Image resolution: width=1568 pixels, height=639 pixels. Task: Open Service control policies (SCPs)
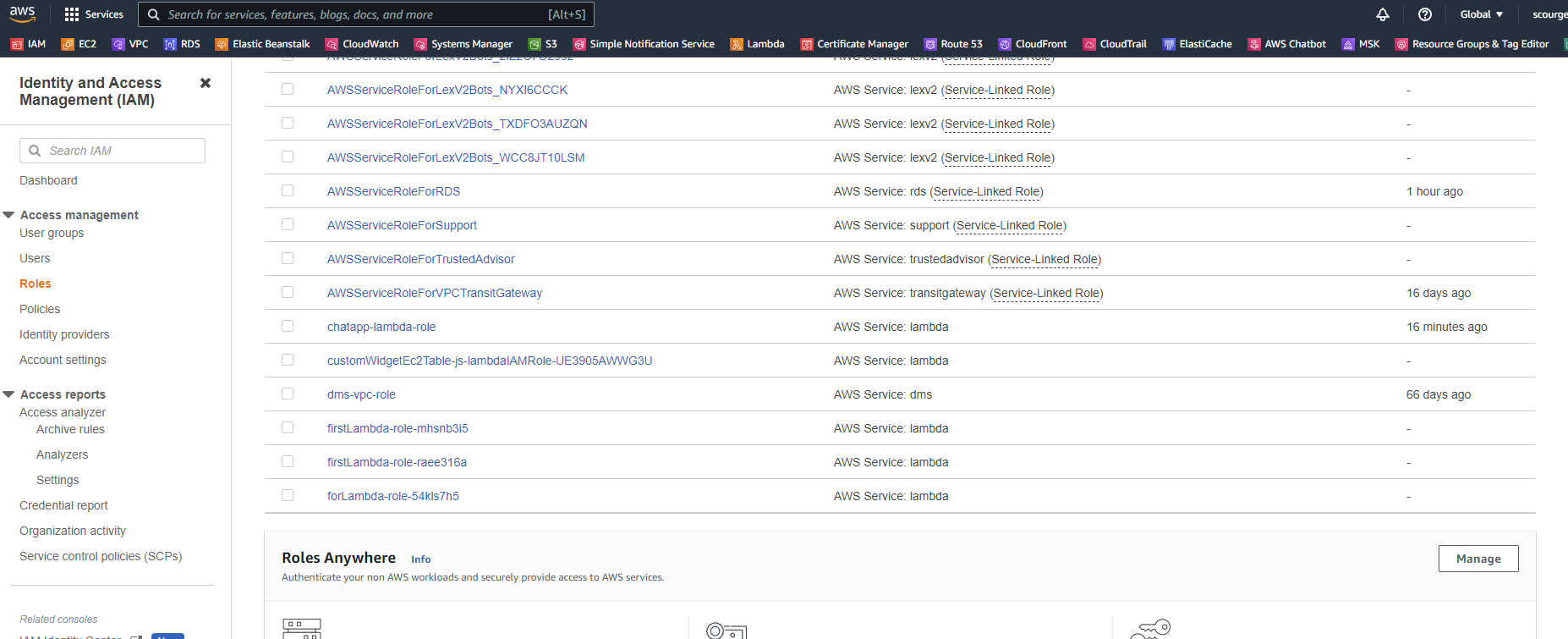click(101, 556)
